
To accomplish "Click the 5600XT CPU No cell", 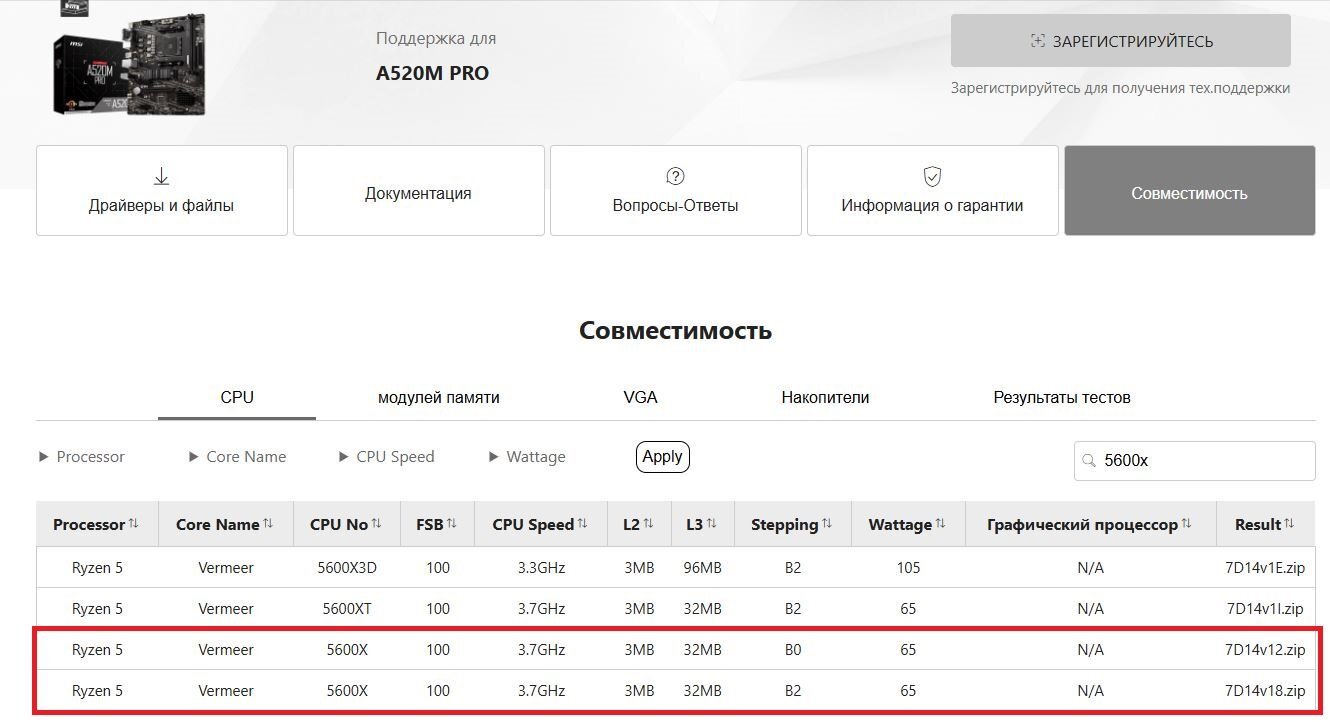I will pyautogui.click(x=347, y=609).
